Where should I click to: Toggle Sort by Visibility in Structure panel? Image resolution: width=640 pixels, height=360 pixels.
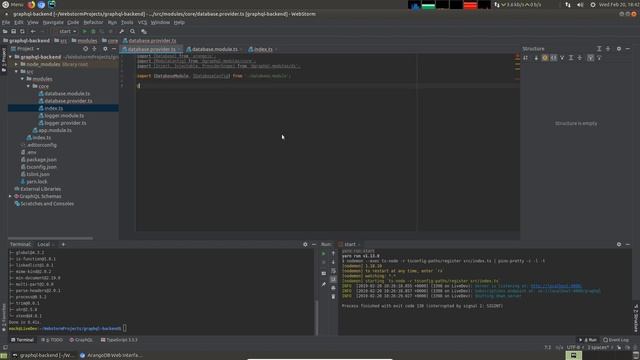525,58
